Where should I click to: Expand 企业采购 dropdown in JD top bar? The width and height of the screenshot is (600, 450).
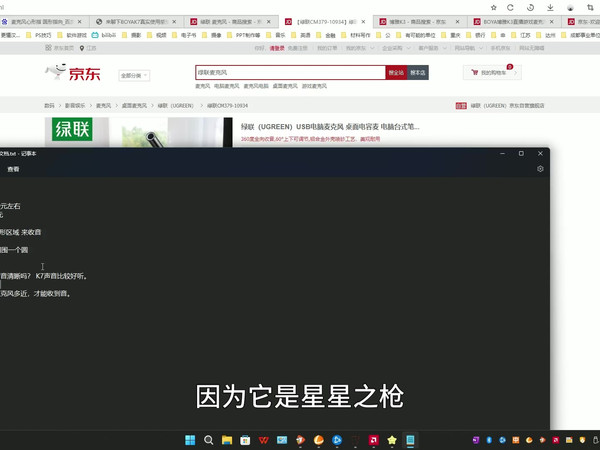(396, 48)
